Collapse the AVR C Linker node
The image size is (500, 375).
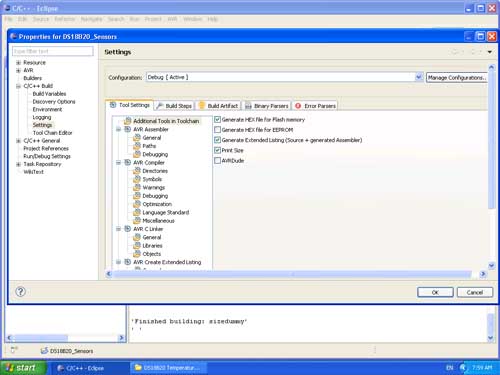(118, 229)
